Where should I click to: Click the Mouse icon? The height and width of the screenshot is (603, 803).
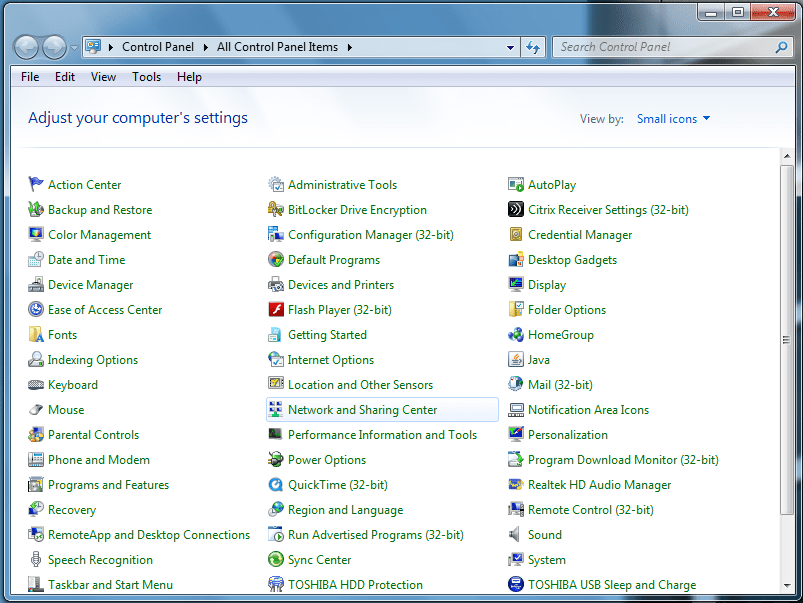pos(36,409)
